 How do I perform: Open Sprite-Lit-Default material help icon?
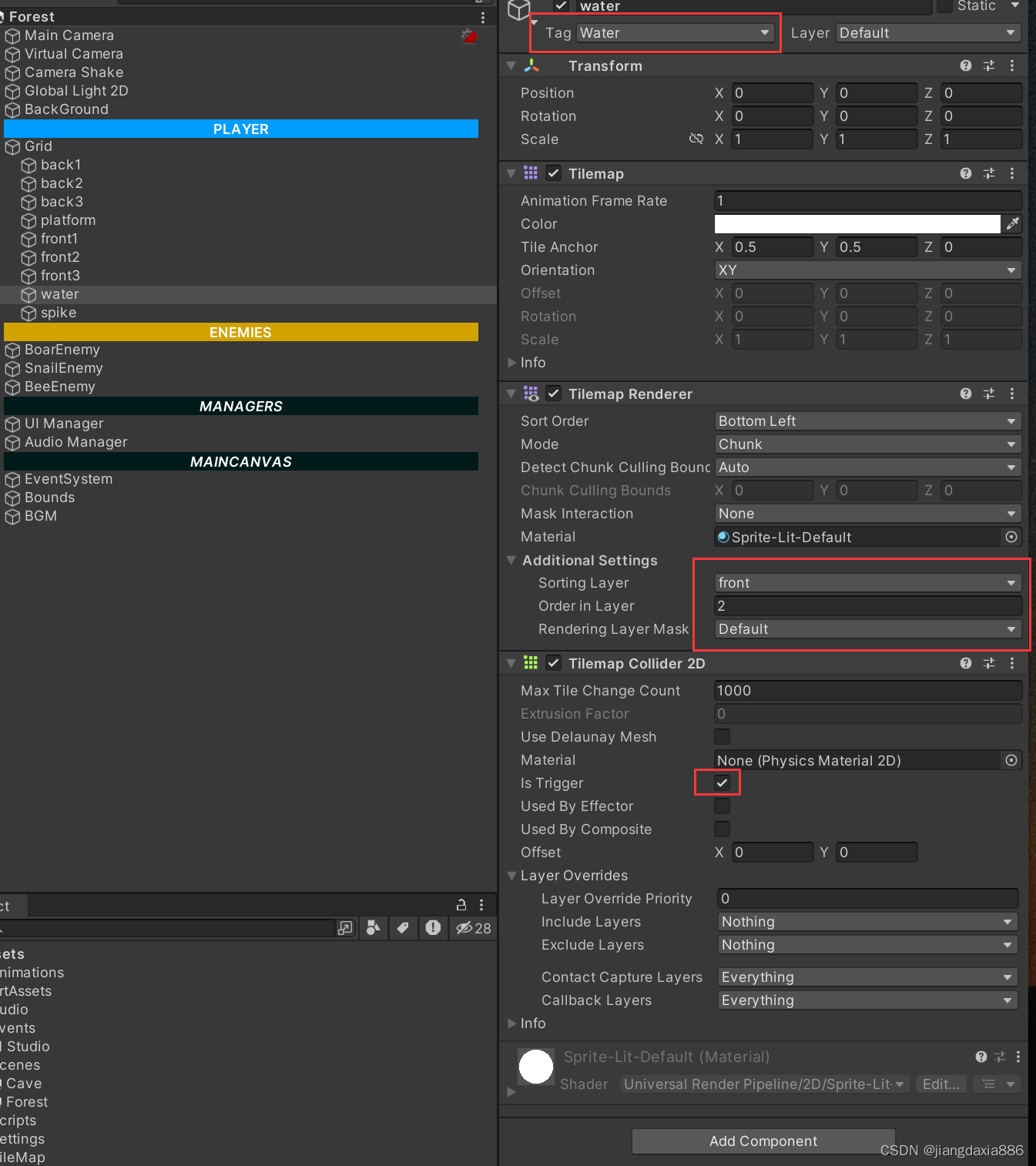coord(981,1057)
